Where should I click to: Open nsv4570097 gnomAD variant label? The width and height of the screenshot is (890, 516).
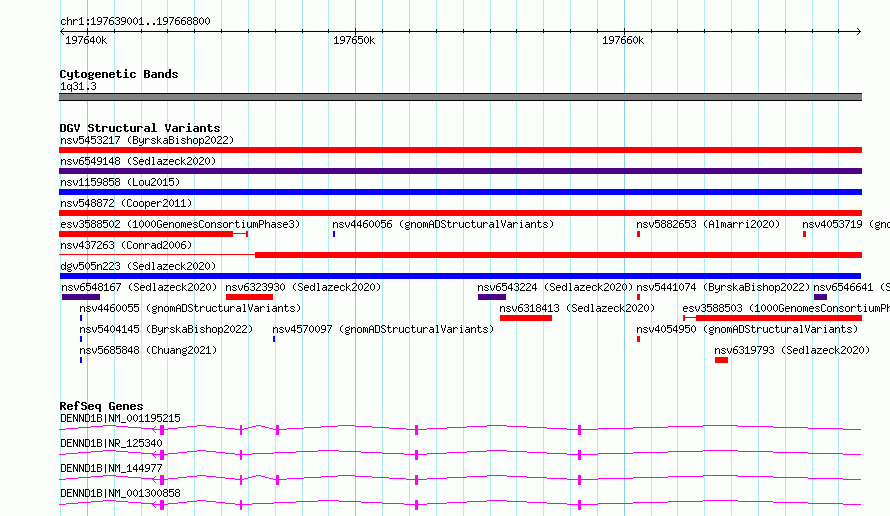pos(383,329)
